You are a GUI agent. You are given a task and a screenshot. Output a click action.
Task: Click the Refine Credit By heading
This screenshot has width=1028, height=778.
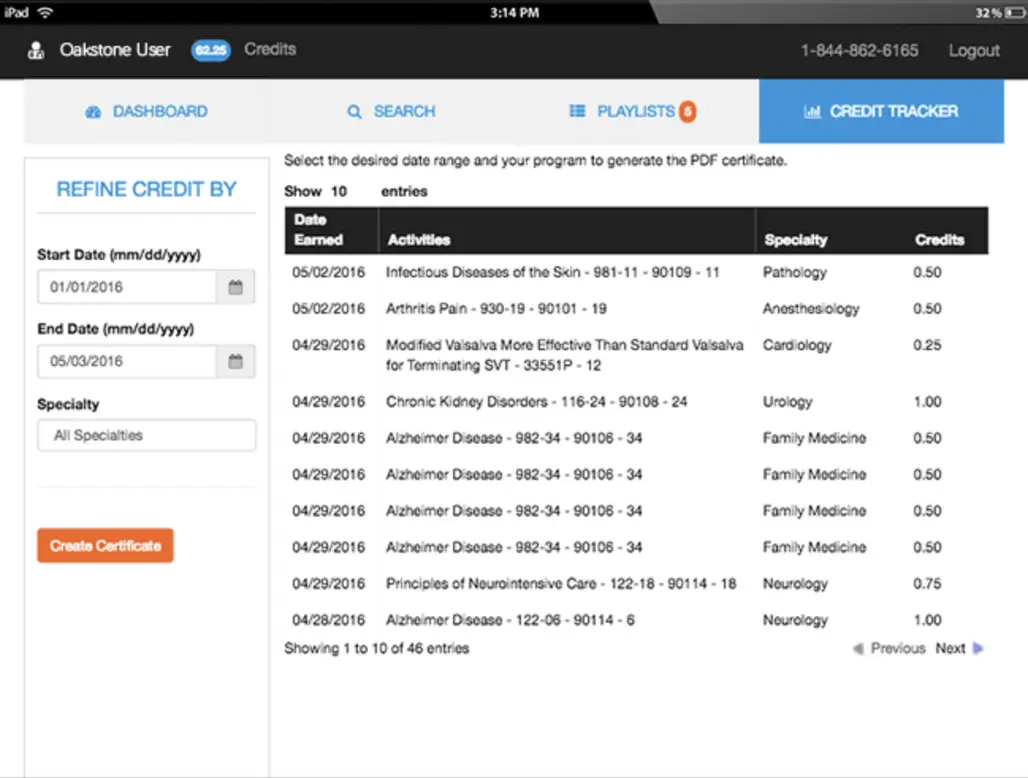[146, 189]
